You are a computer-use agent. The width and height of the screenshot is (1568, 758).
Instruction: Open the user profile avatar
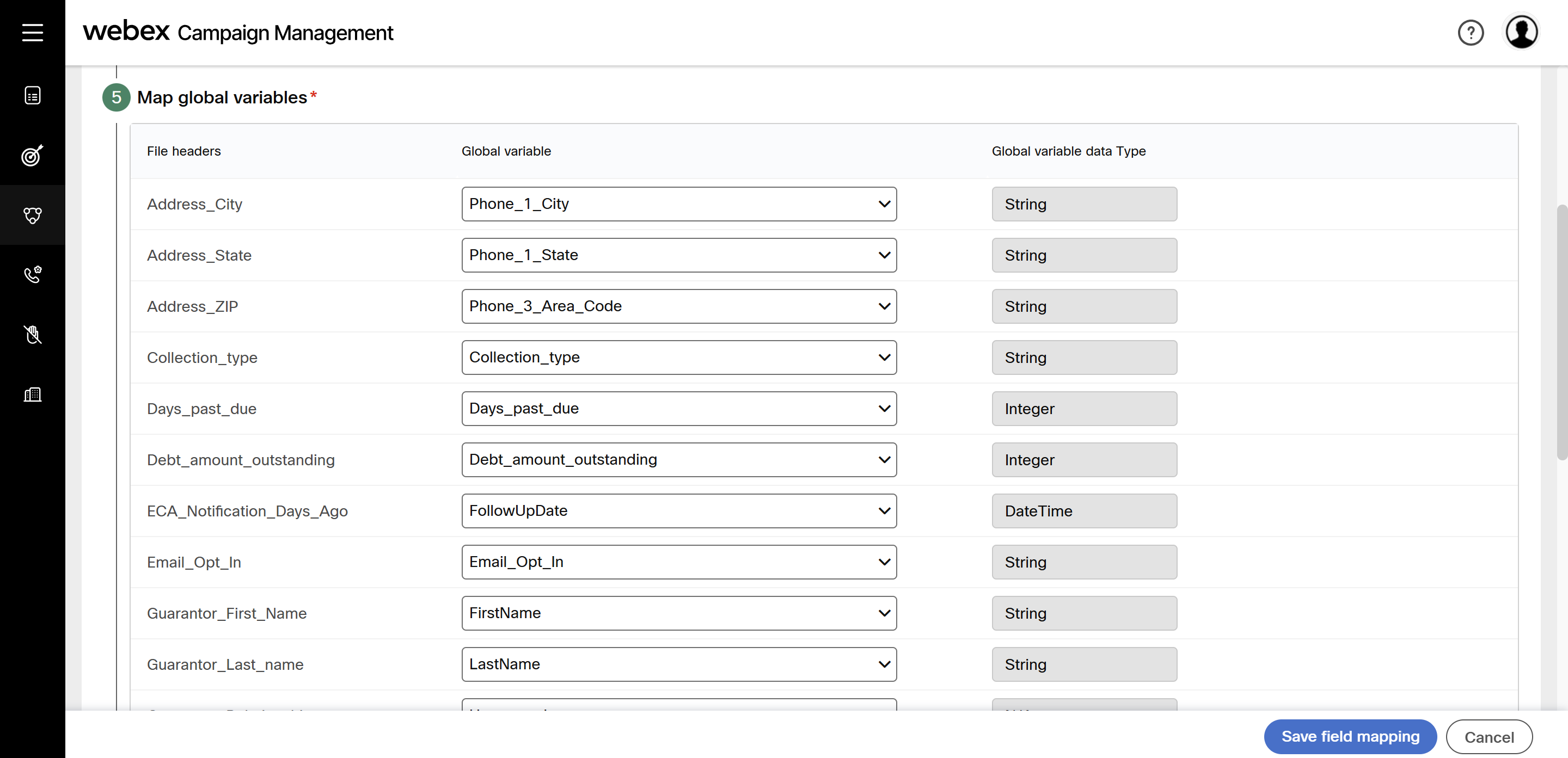[x=1521, y=32]
